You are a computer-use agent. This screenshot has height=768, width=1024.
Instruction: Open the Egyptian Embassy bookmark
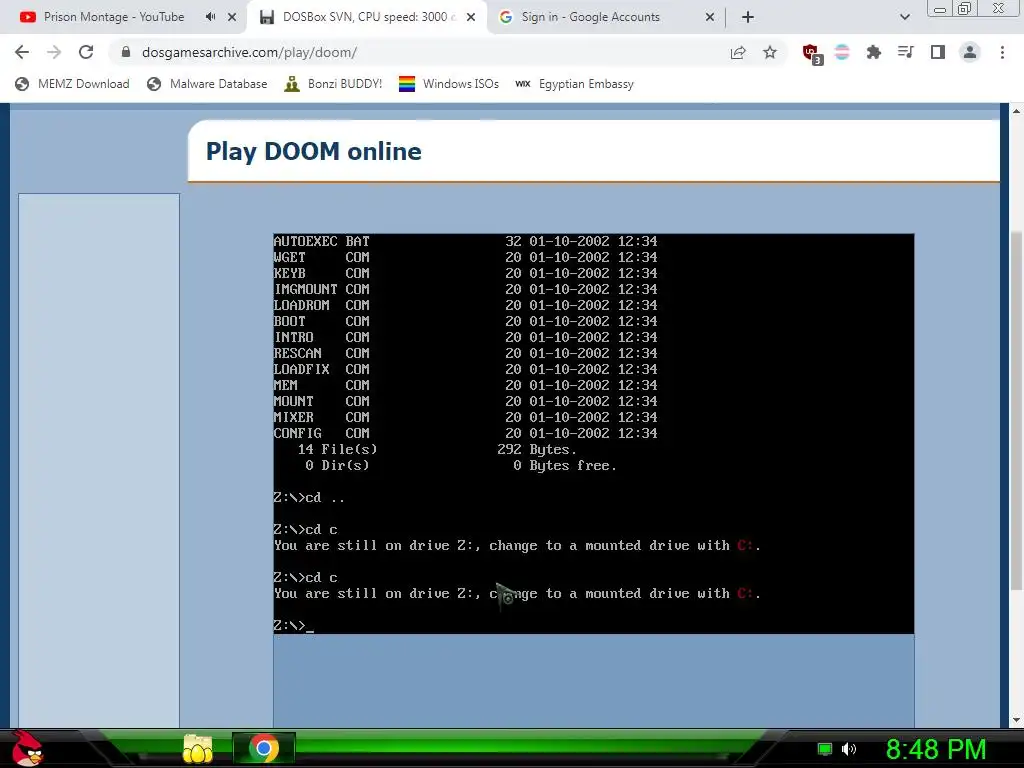pyautogui.click(x=575, y=84)
